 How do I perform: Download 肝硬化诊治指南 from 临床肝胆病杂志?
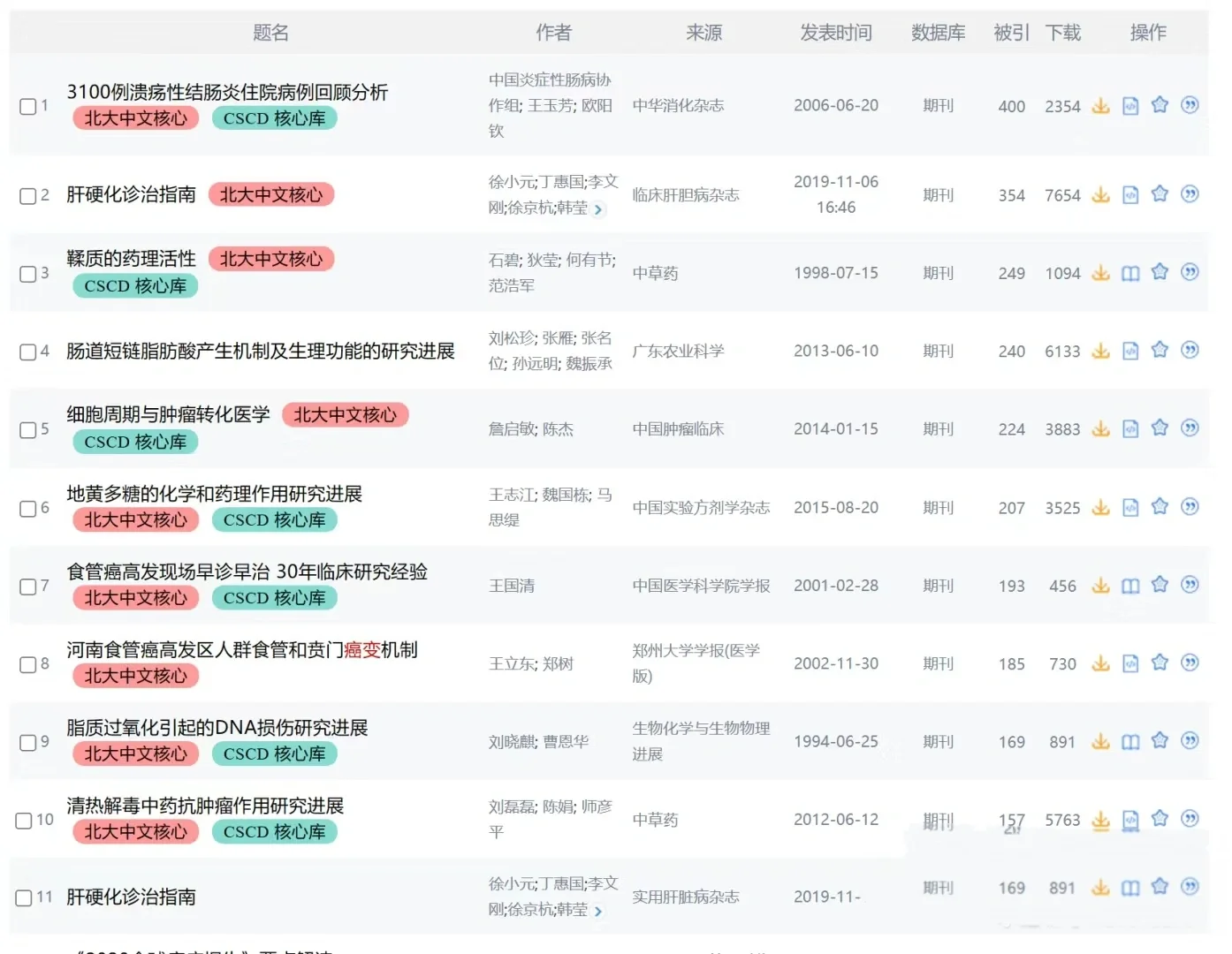[x=1100, y=194]
